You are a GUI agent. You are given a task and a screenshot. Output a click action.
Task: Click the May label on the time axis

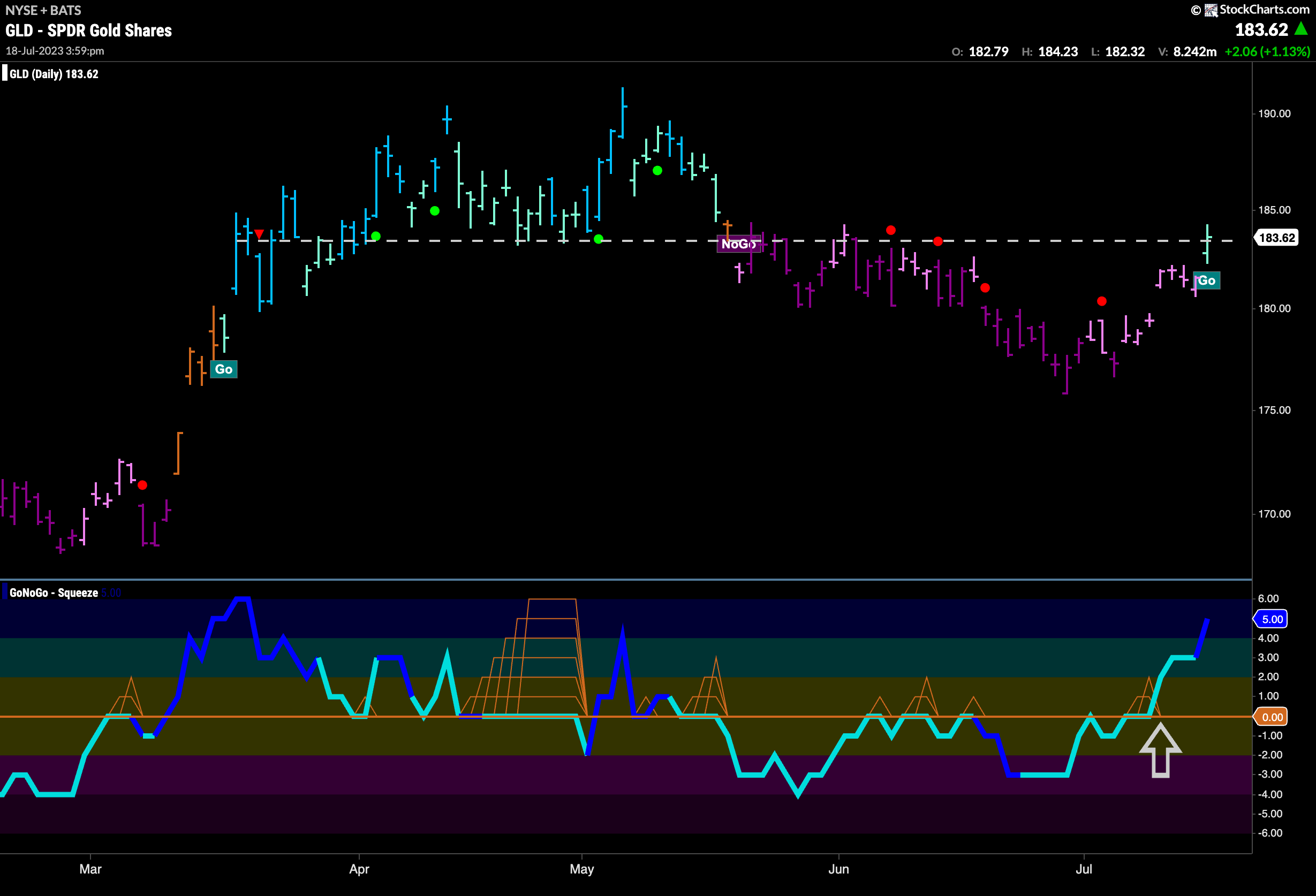tap(581, 869)
